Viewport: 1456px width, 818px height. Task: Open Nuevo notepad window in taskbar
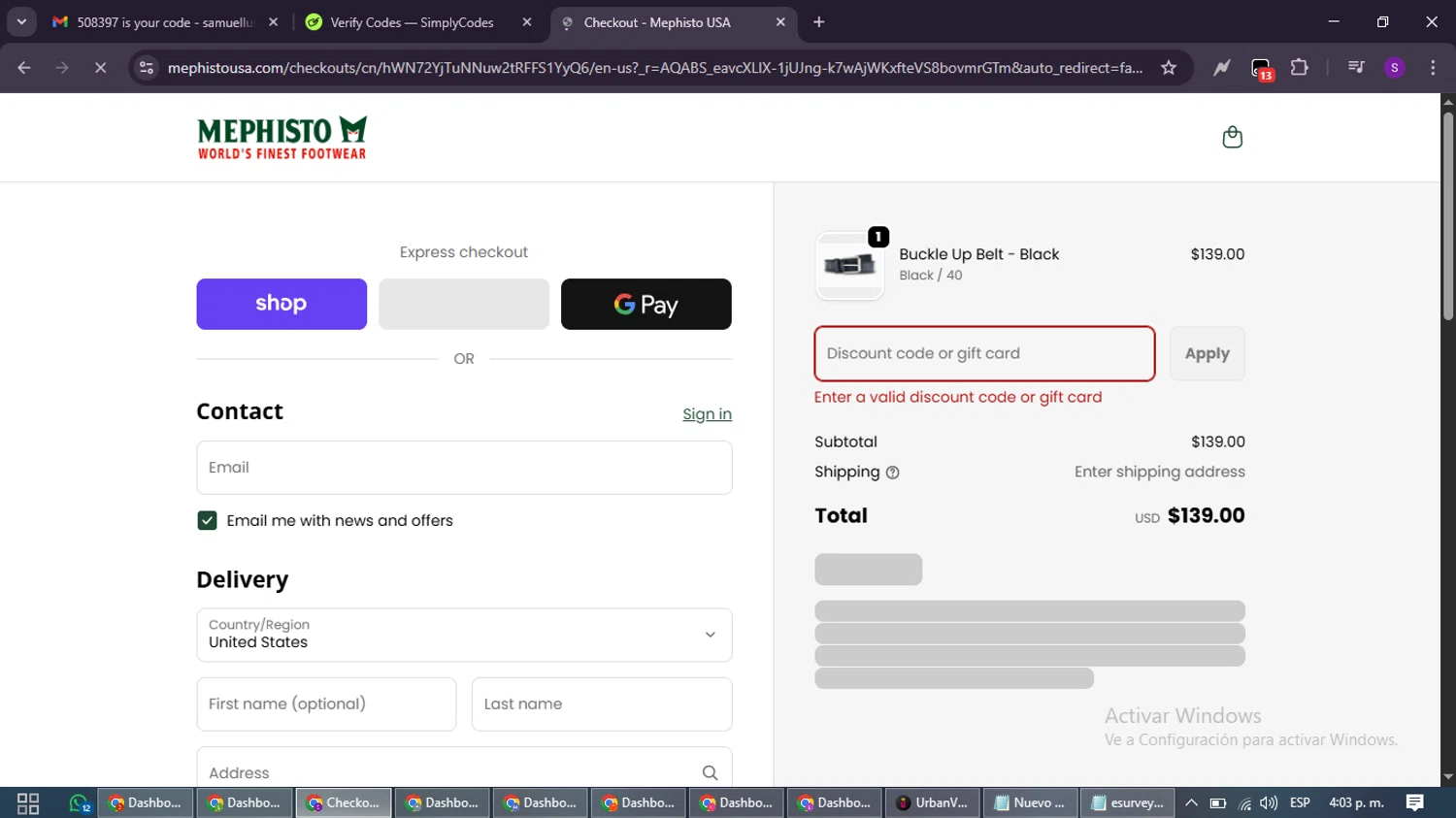click(x=1030, y=803)
